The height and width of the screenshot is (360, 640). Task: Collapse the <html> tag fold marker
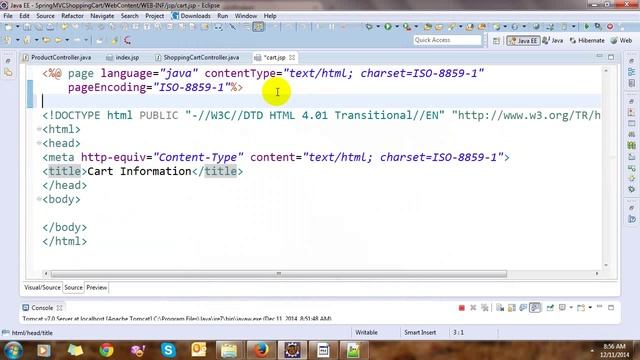(39, 129)
